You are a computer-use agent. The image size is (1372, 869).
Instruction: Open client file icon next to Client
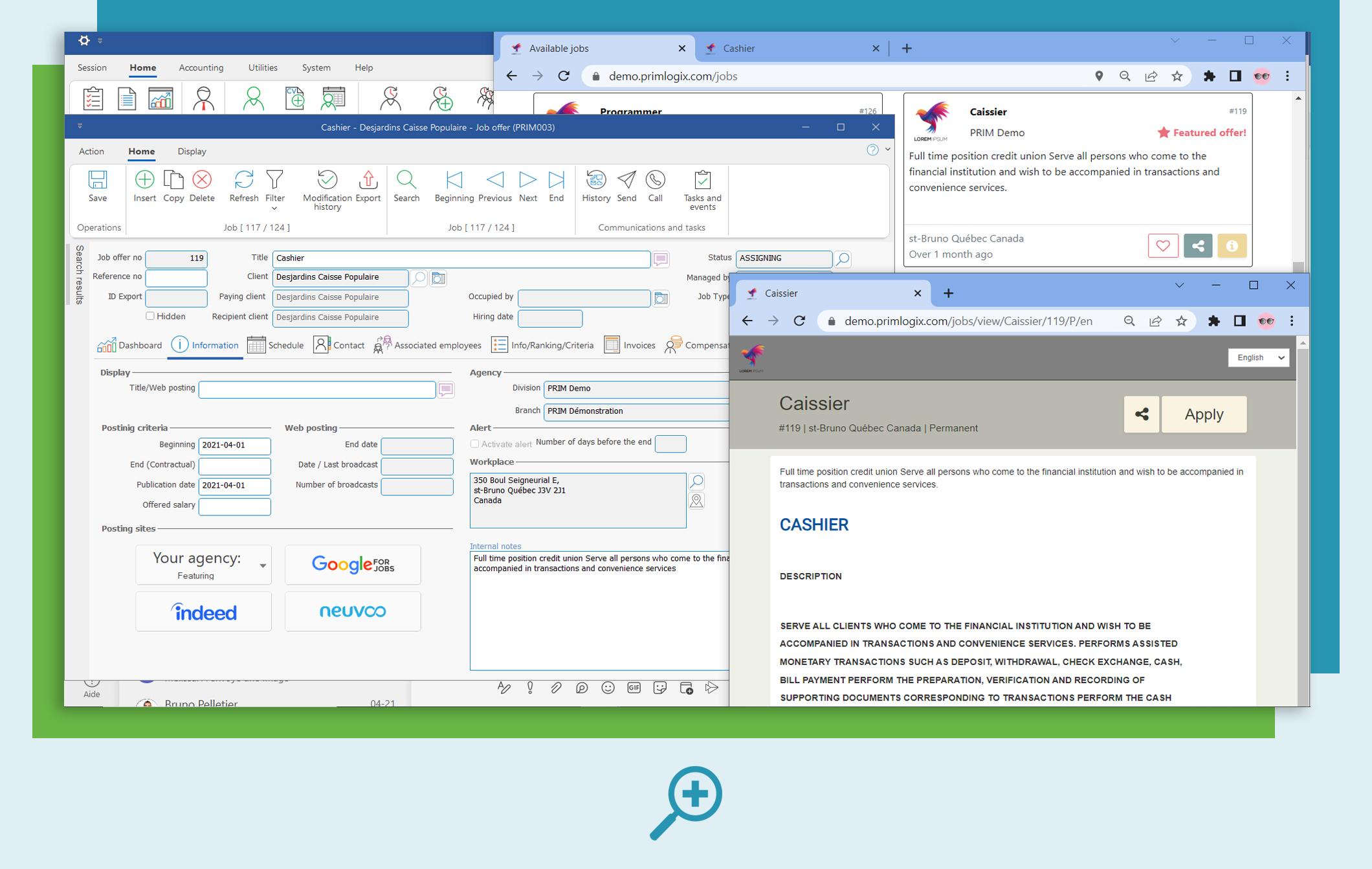coord(438,278)
